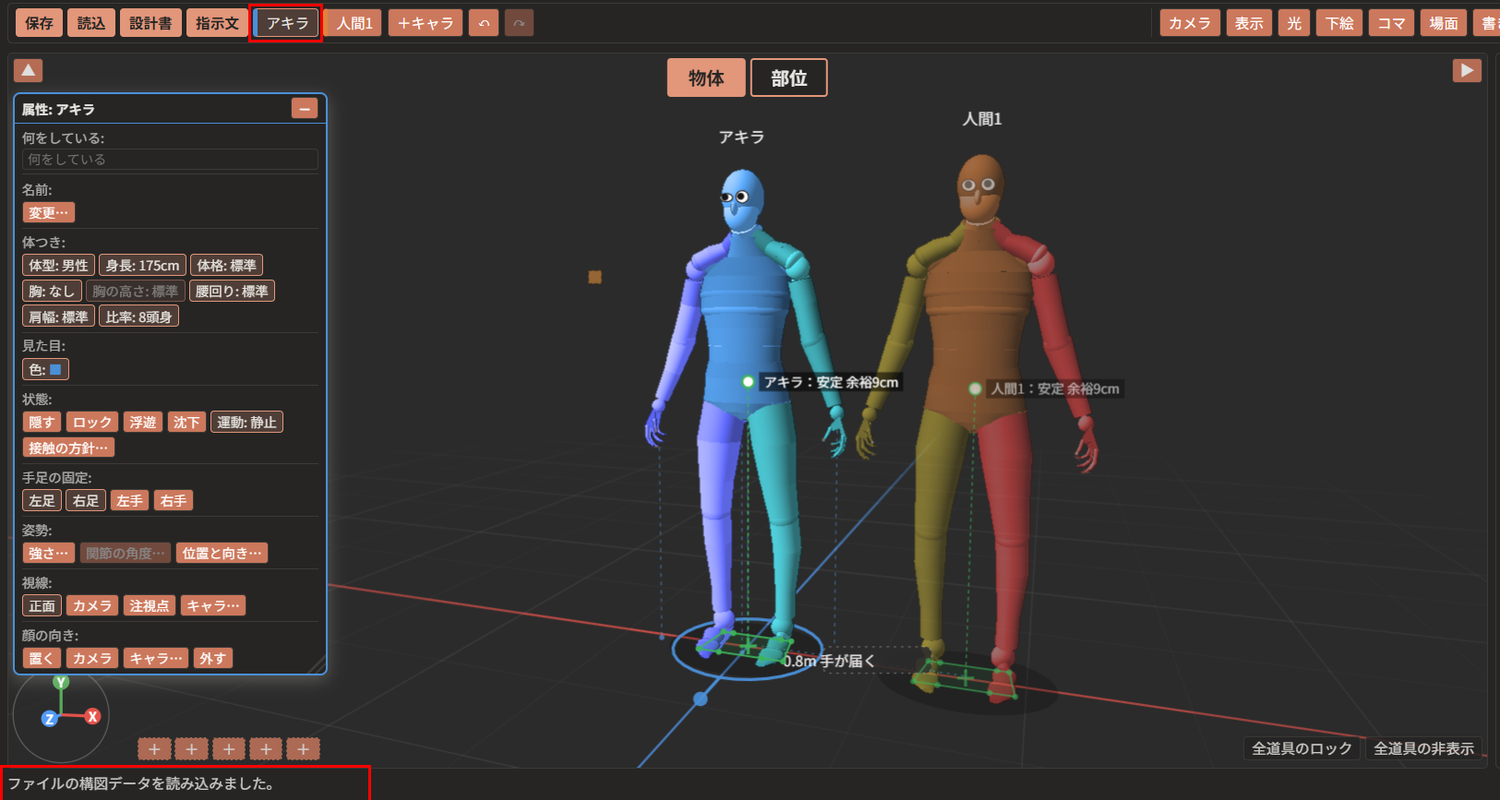Click the 保存 button
The height and width of the screenshot is (800, 1500).
tap(40, 22)
